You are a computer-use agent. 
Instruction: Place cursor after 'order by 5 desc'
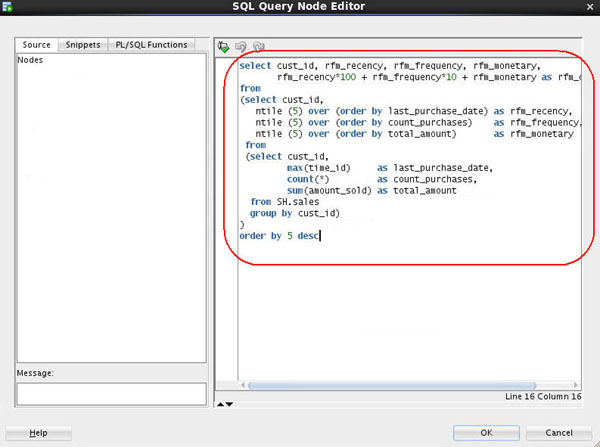click(x=320, y=236)
